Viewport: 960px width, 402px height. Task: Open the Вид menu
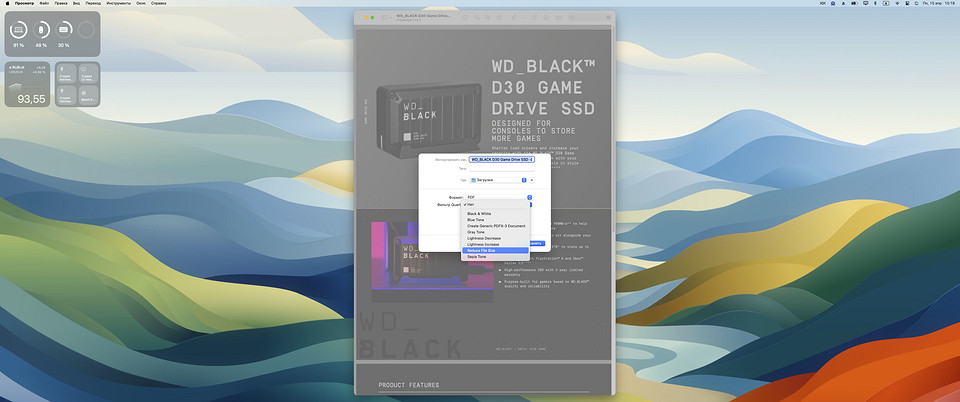76,3
